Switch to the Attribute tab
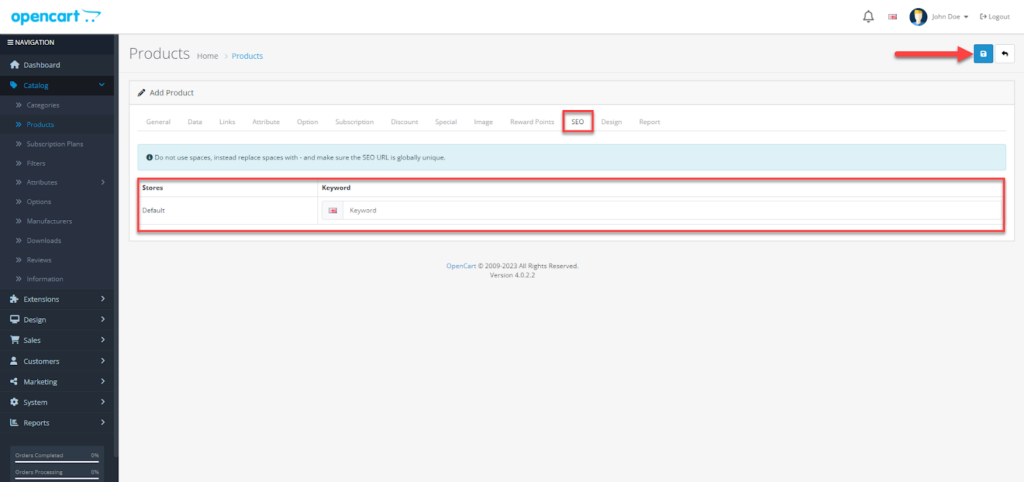This screenshot has width=1024, height=482. coord(266,122)
